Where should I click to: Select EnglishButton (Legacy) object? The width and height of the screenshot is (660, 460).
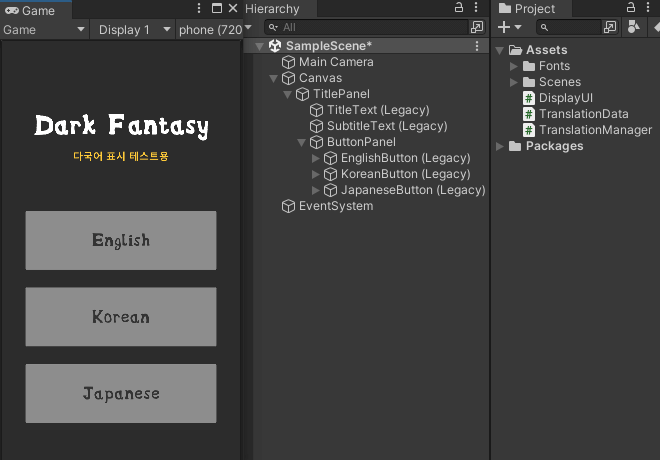[x=405, y=158]
